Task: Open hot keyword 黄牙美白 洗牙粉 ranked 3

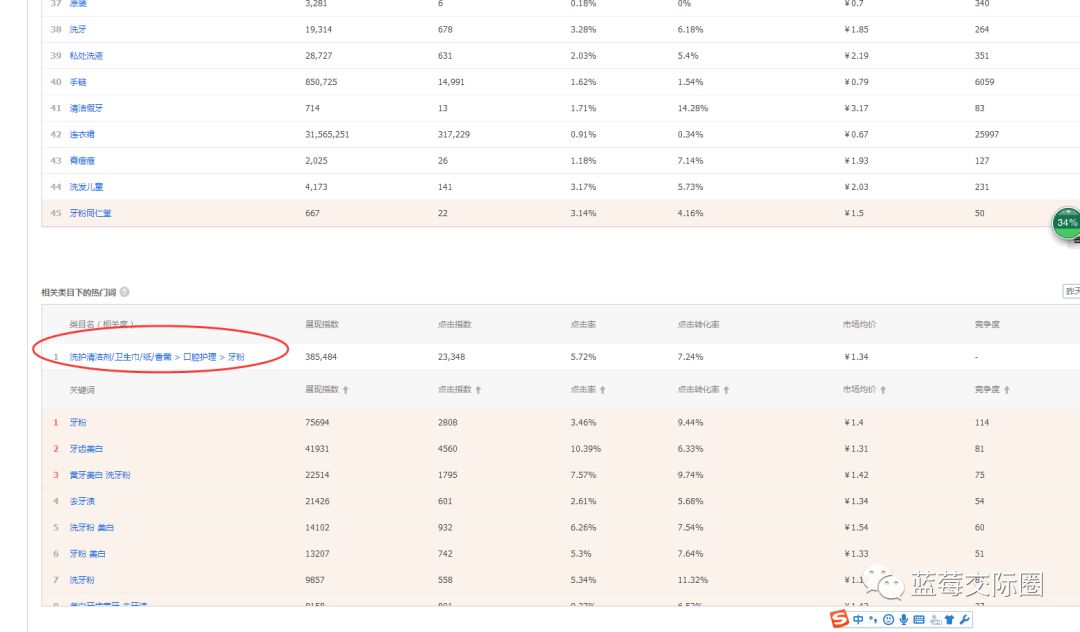Action: click(x=100, y=474)
